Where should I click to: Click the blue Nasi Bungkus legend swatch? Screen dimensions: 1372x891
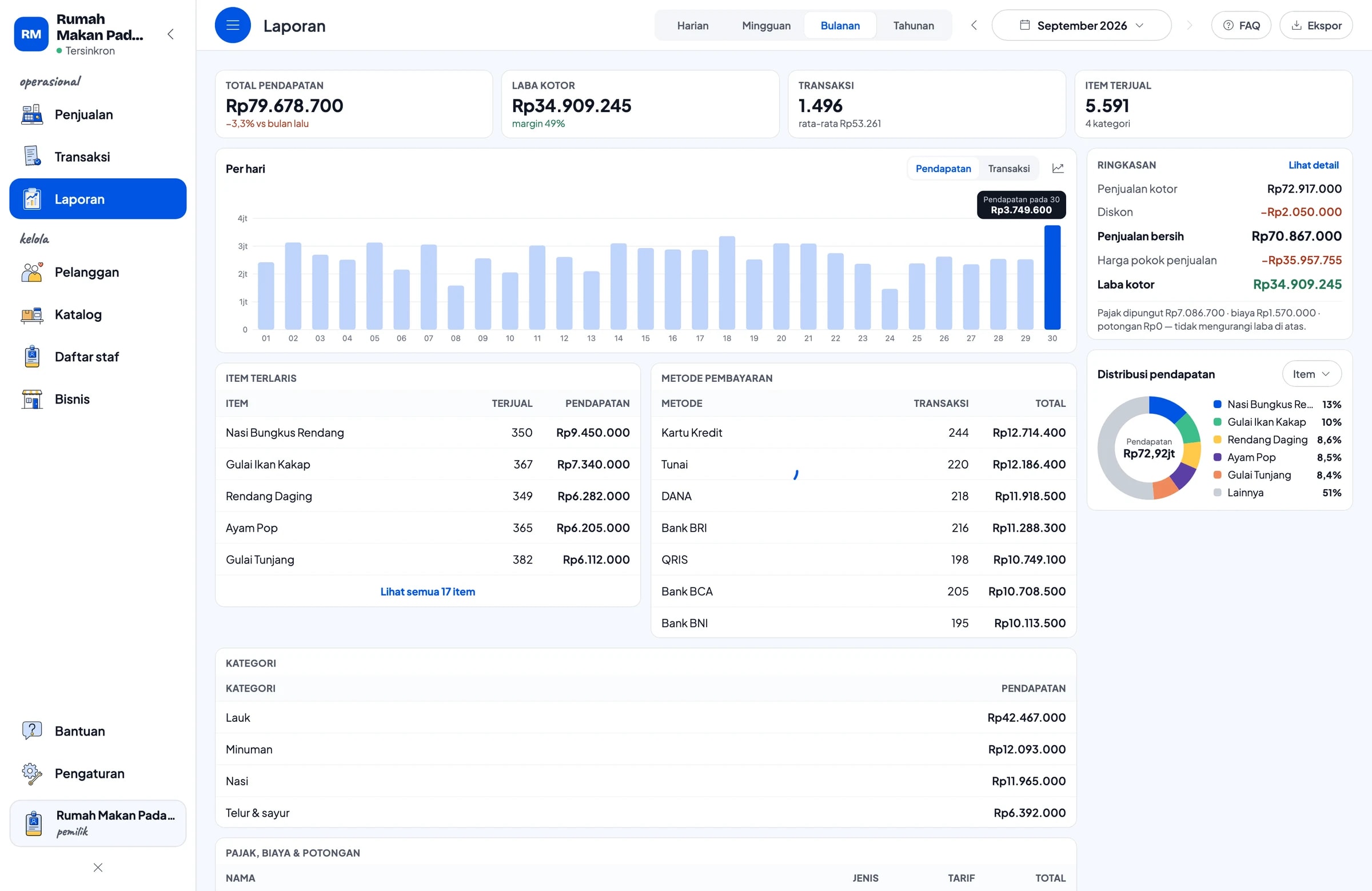click(1217, 404)
